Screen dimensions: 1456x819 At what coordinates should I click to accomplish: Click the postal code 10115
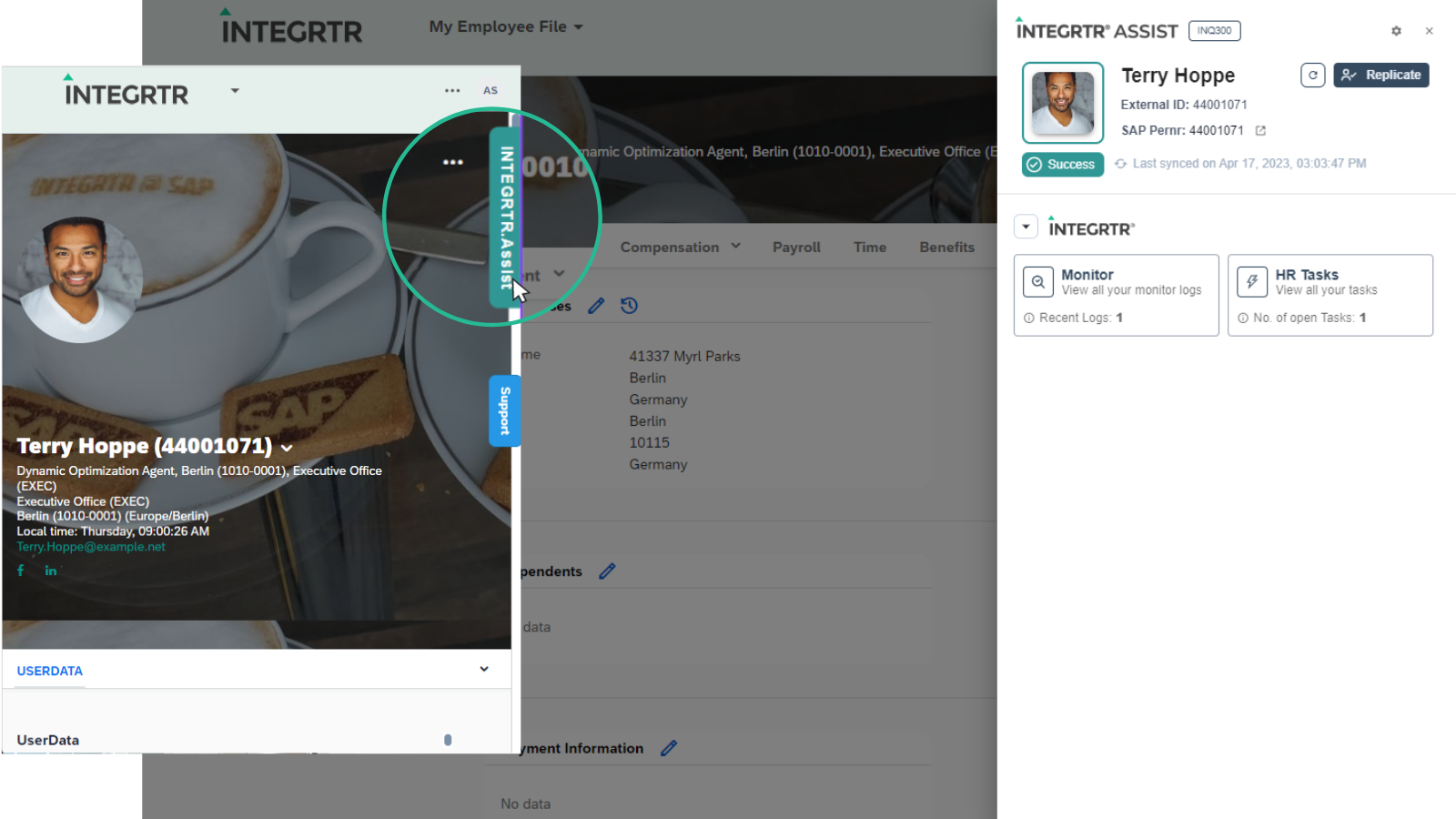coord(649,443)
